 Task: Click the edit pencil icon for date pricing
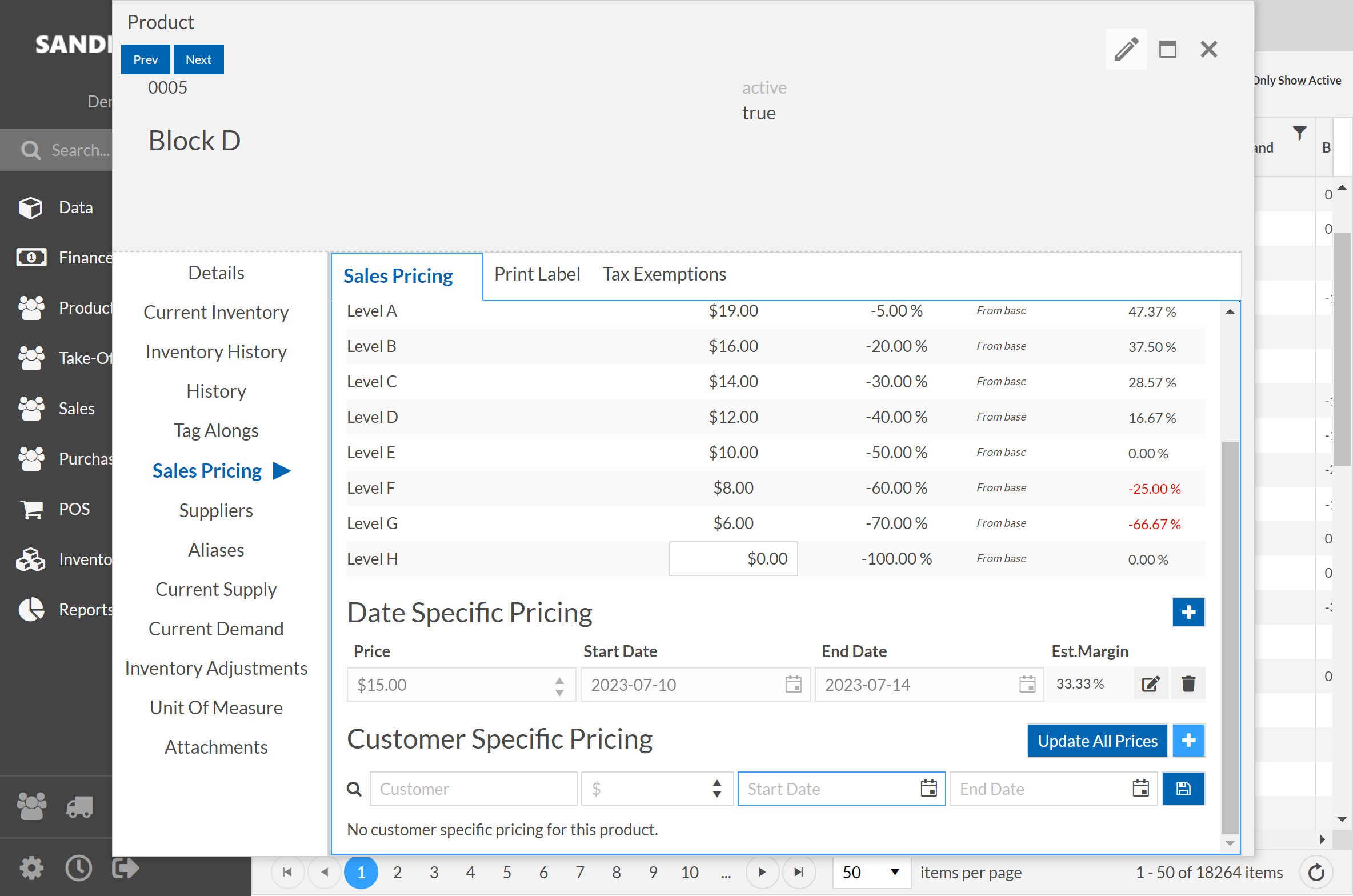pos(1151,685)
